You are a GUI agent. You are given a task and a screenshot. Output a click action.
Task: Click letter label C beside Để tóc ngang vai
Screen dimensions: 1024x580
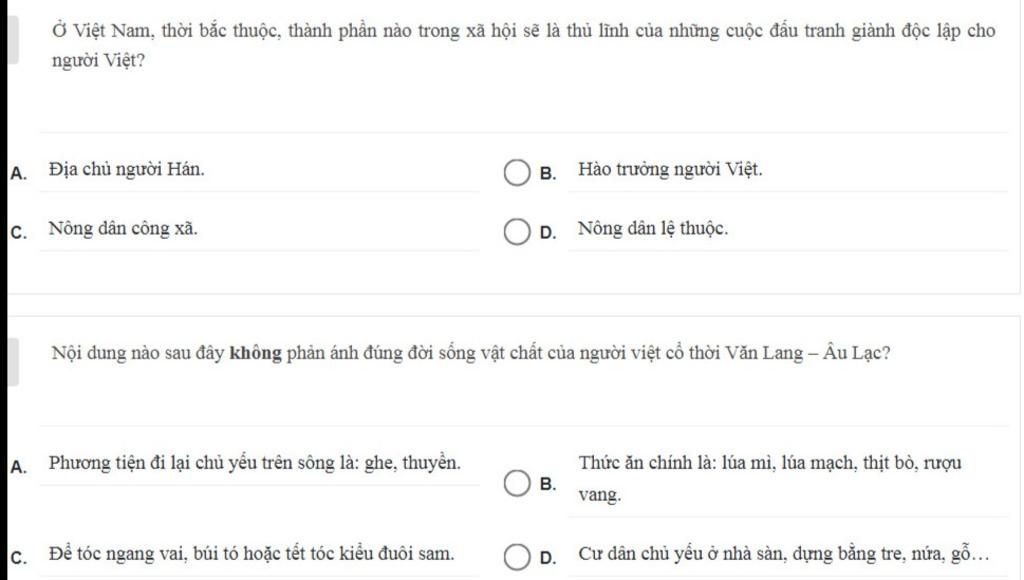19,558
